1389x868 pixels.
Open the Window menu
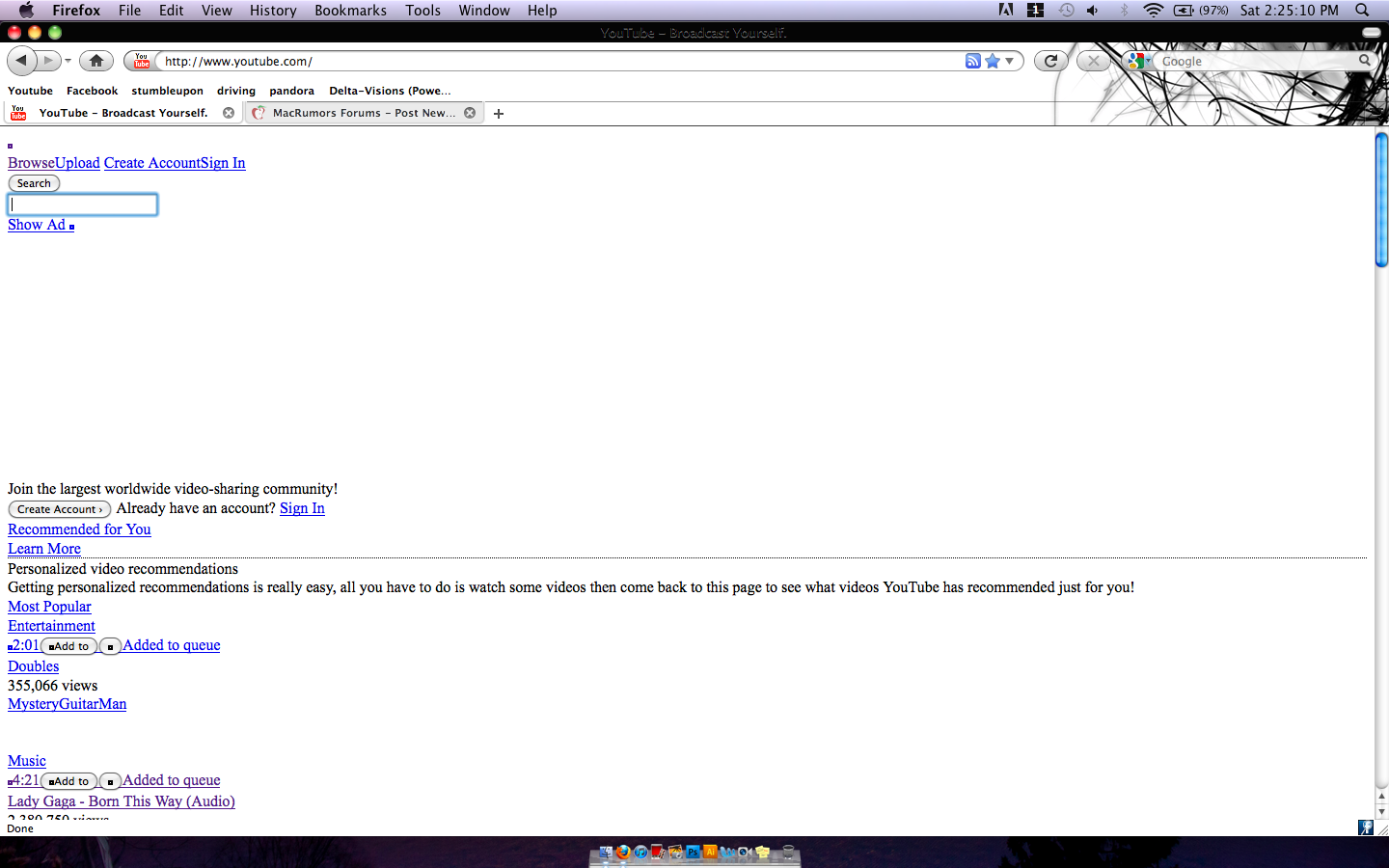(x=484, y=10)
